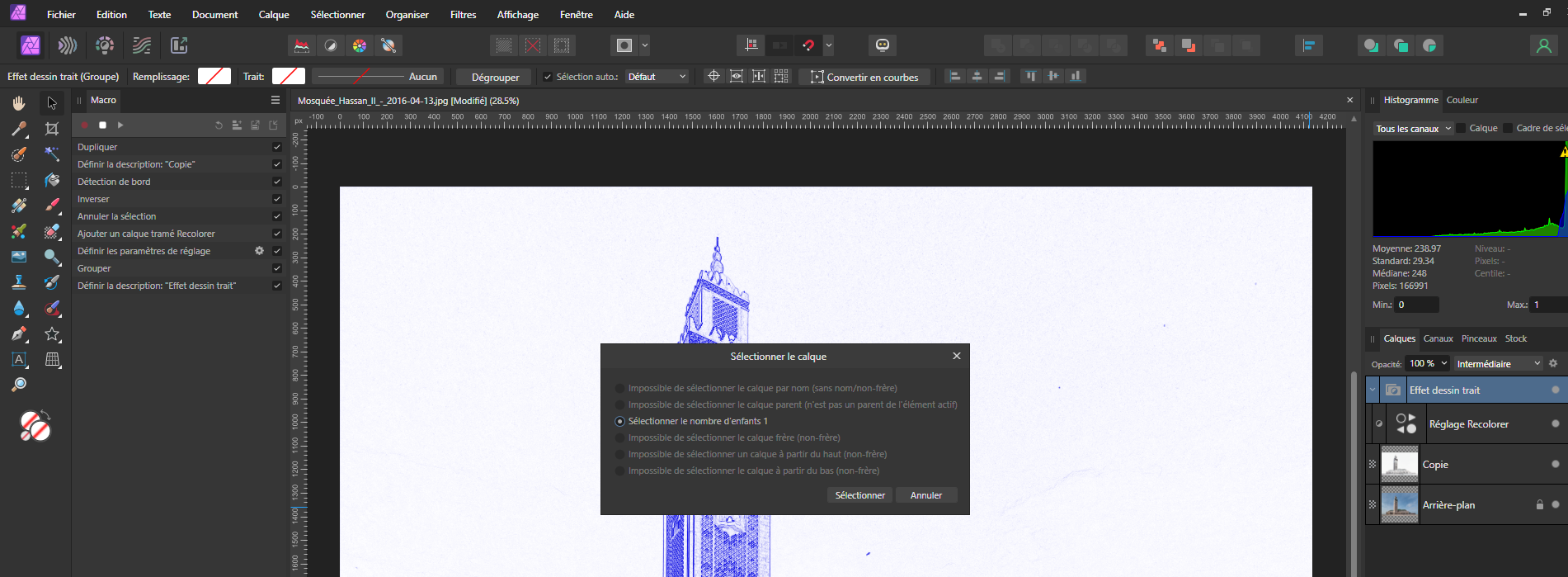The height and width of the screenshot is (577, 1568).
Task: Open the Tous les canaux dropdown
Action: pos(1413,129)
